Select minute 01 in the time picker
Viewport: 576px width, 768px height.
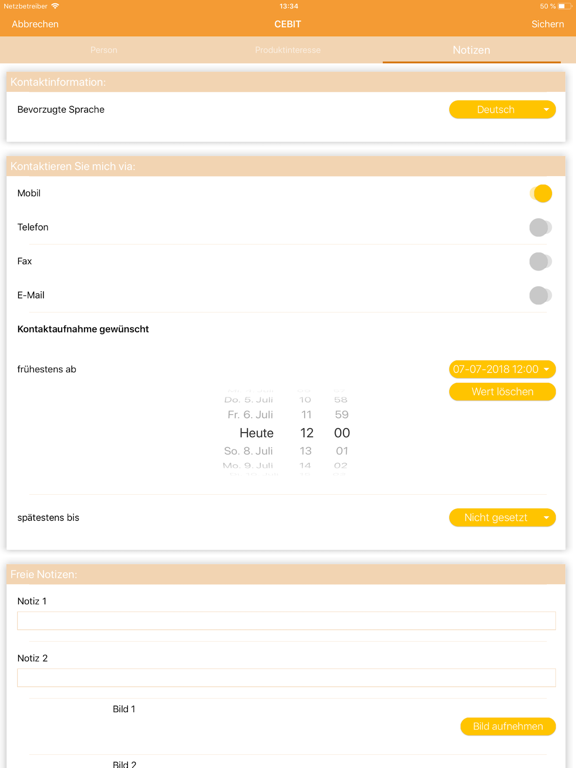coord(342,451)
